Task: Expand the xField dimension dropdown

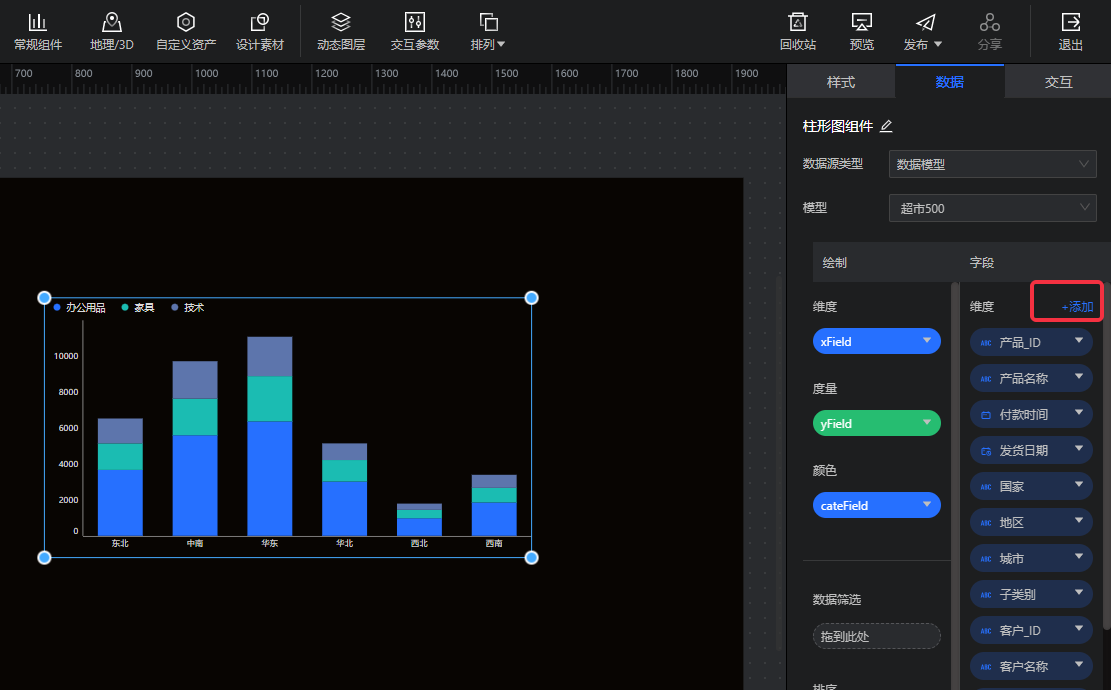Action: [x=876, y=341]
